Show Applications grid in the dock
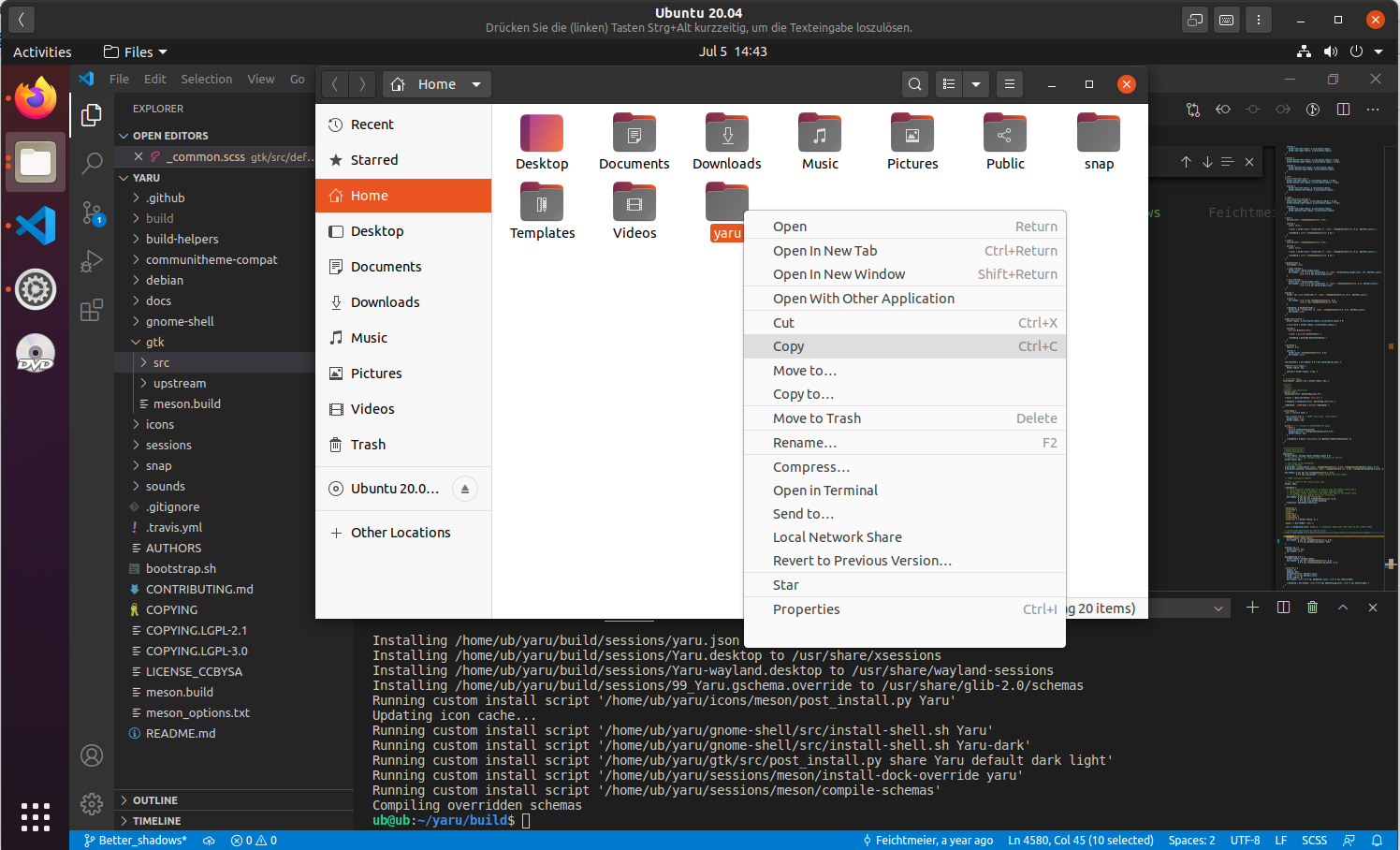The image size is (1400, 850). pos(36,816)
